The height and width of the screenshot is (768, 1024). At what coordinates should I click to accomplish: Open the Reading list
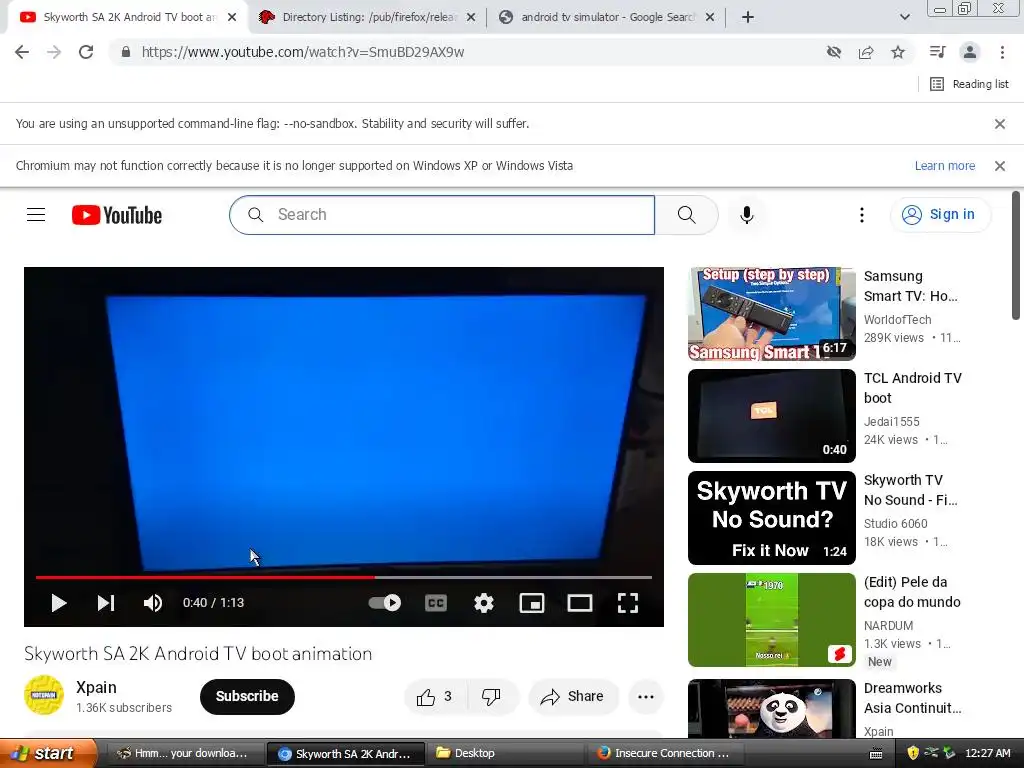(970, 84)
